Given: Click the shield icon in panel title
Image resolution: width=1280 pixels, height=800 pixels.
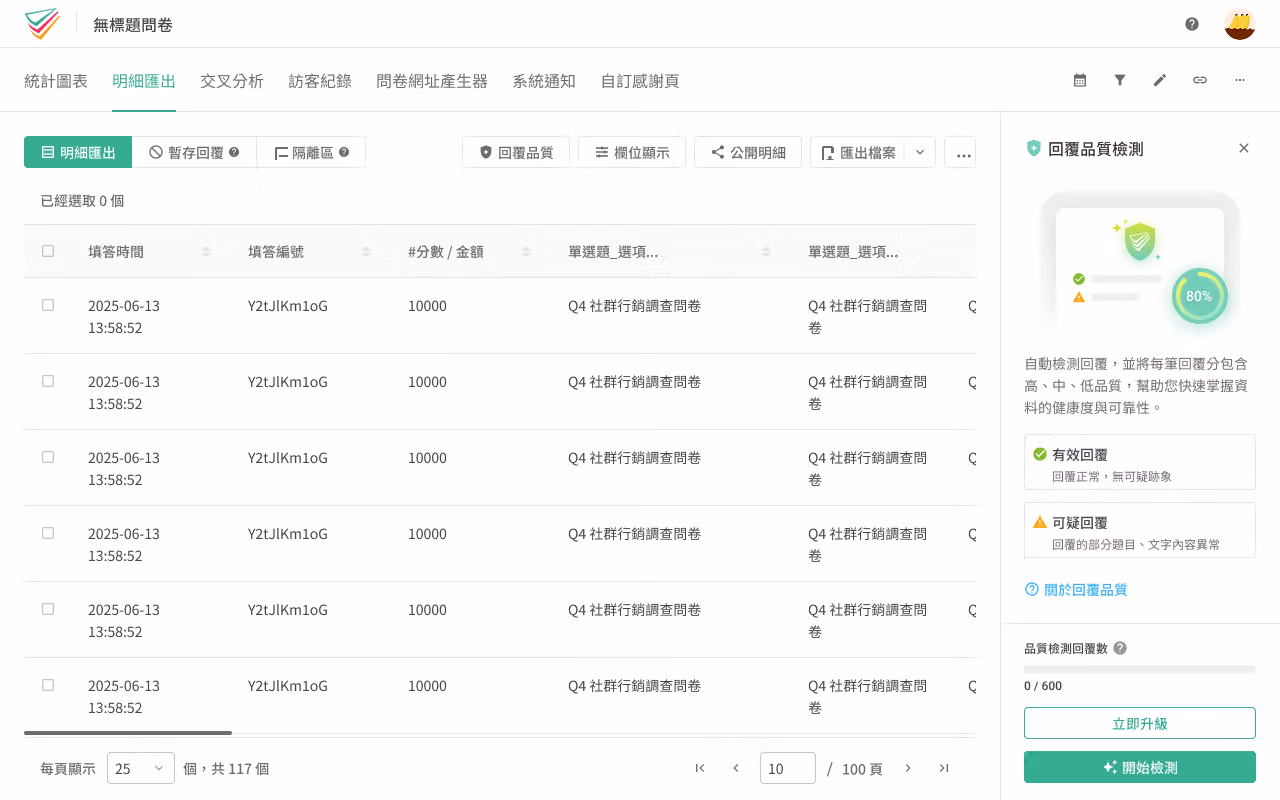Looking at the screenshot, I should [x=1034, y=148].
